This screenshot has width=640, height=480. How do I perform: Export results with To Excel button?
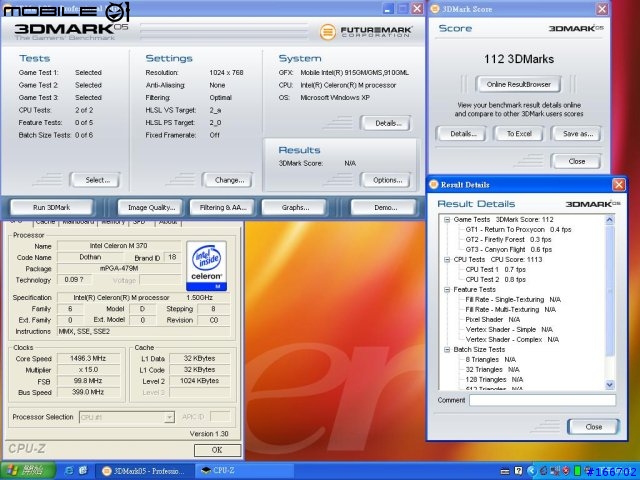point(519,134)
